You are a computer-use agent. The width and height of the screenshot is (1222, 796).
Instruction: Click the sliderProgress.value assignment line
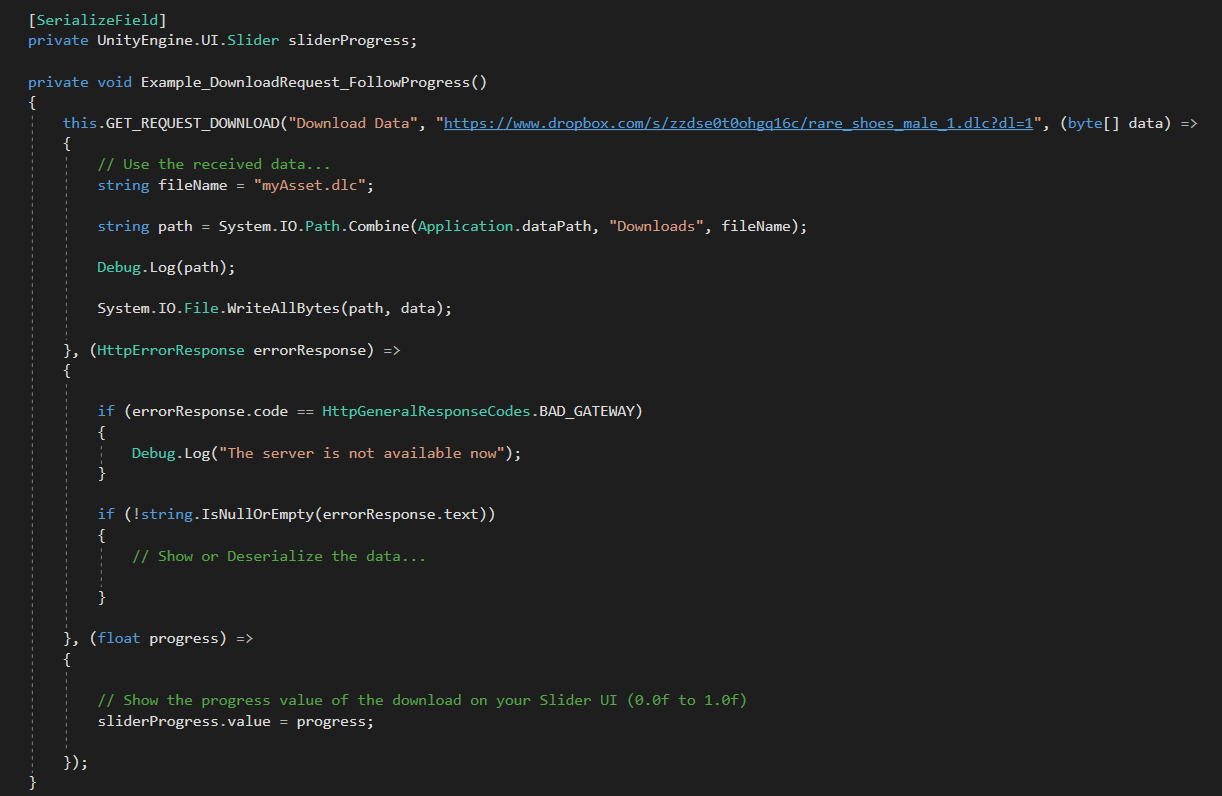point(236,721)
